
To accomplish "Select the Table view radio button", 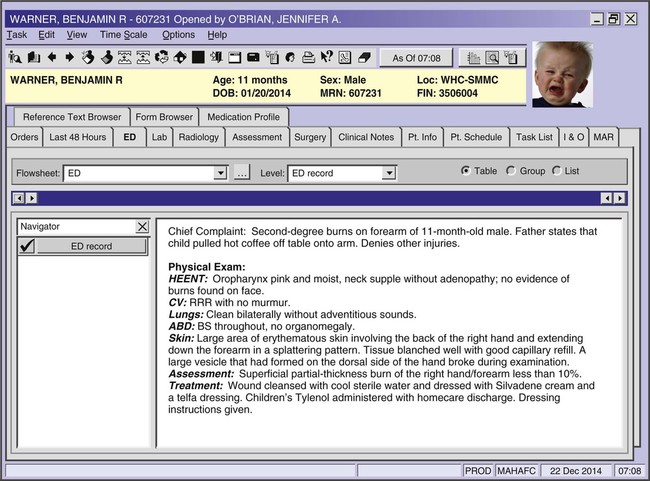I will [466, 171].
